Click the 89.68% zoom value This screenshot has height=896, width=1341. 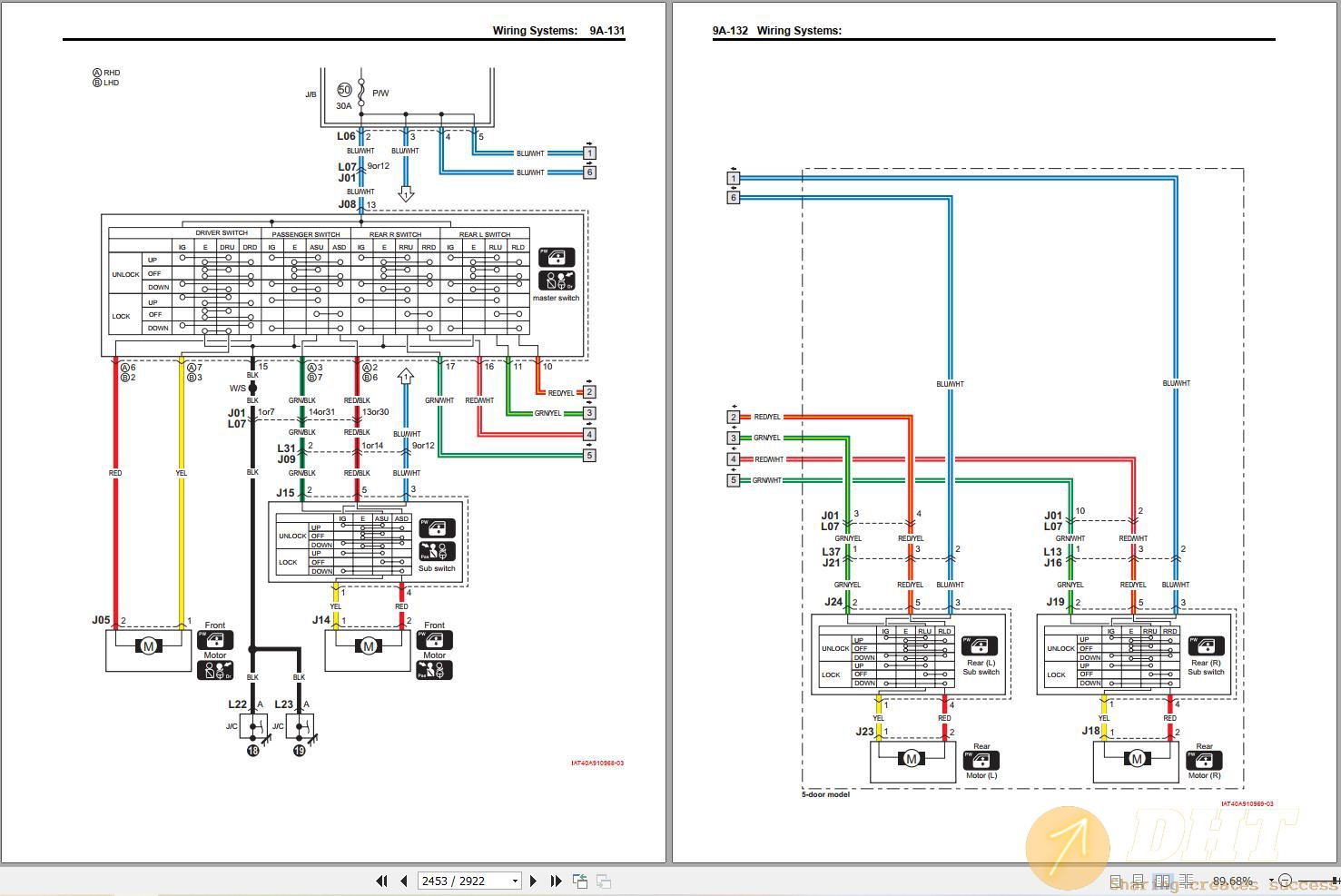[x=1232, y=881]
